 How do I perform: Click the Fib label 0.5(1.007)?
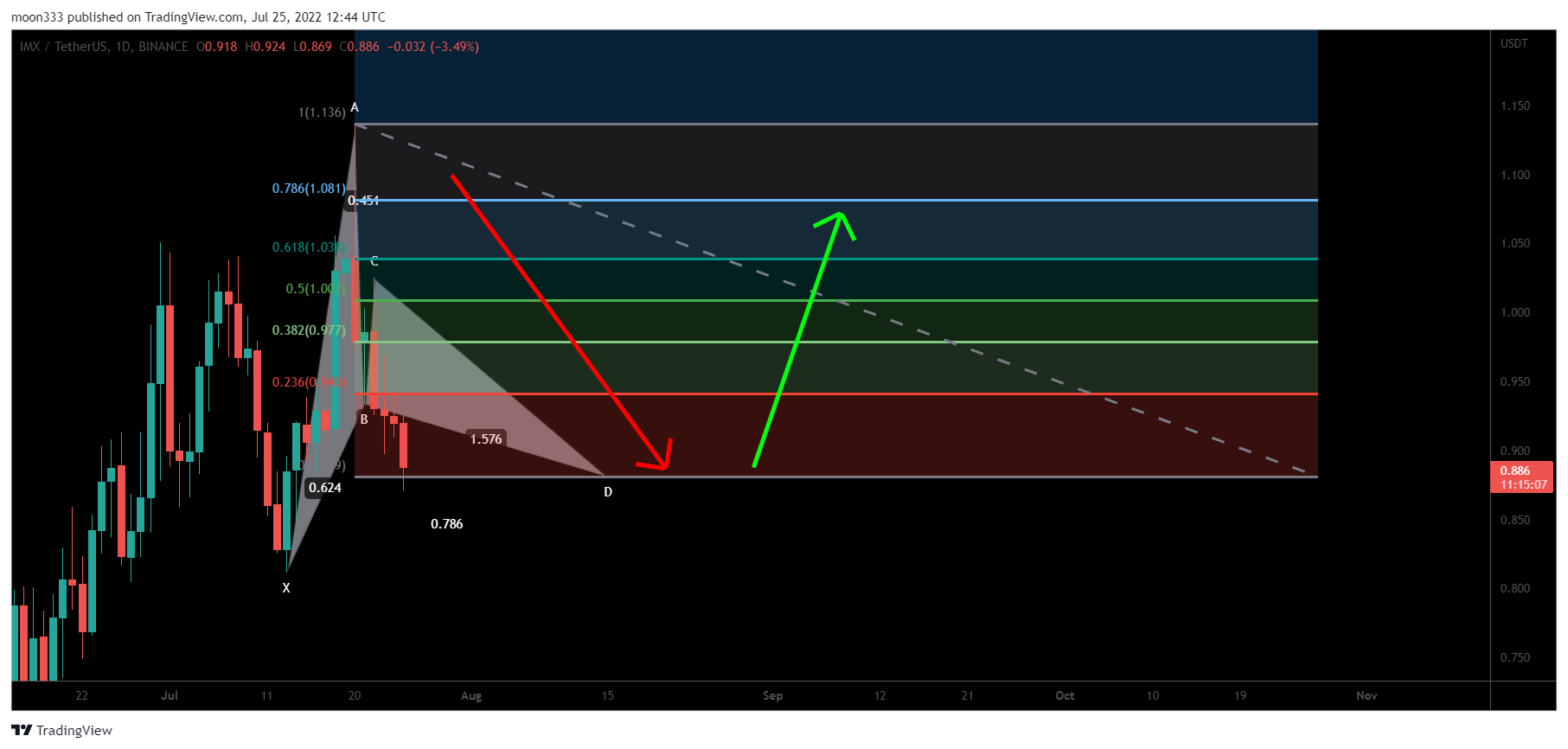315,289
